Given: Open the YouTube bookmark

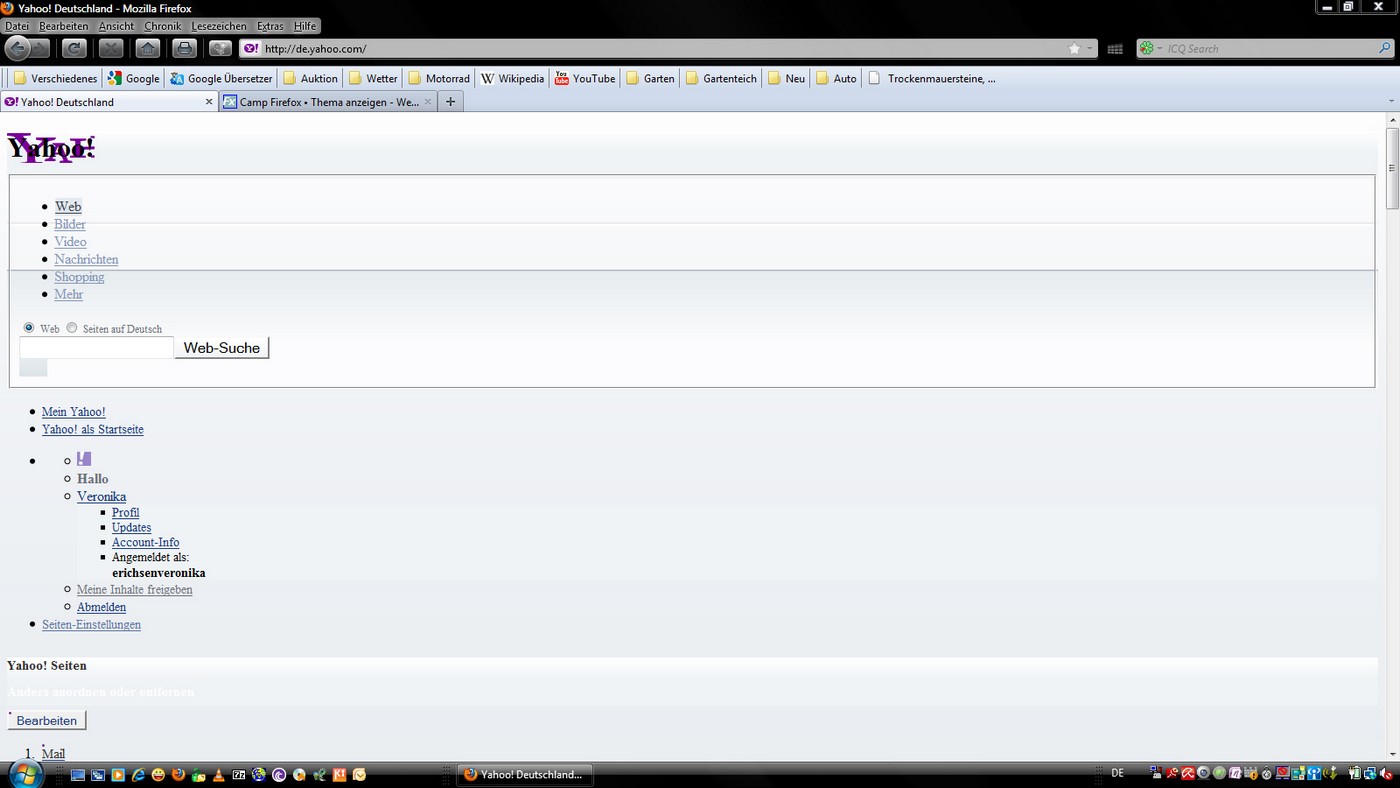Looking at the screenshot, I should (585, 78).
